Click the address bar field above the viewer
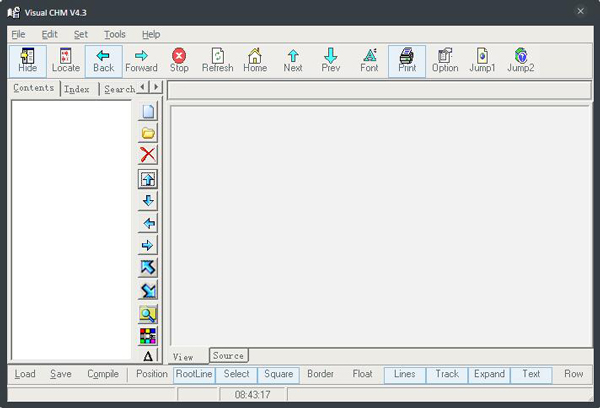 379,90
